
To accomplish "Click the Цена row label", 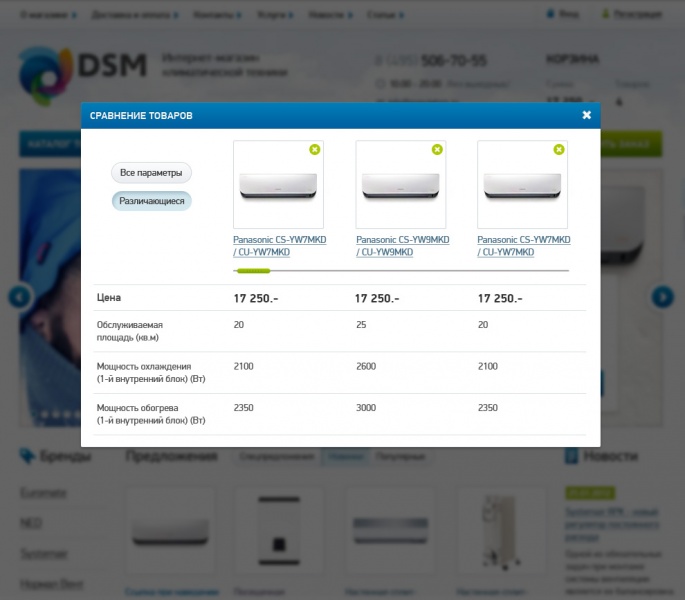I will [109, 298].
